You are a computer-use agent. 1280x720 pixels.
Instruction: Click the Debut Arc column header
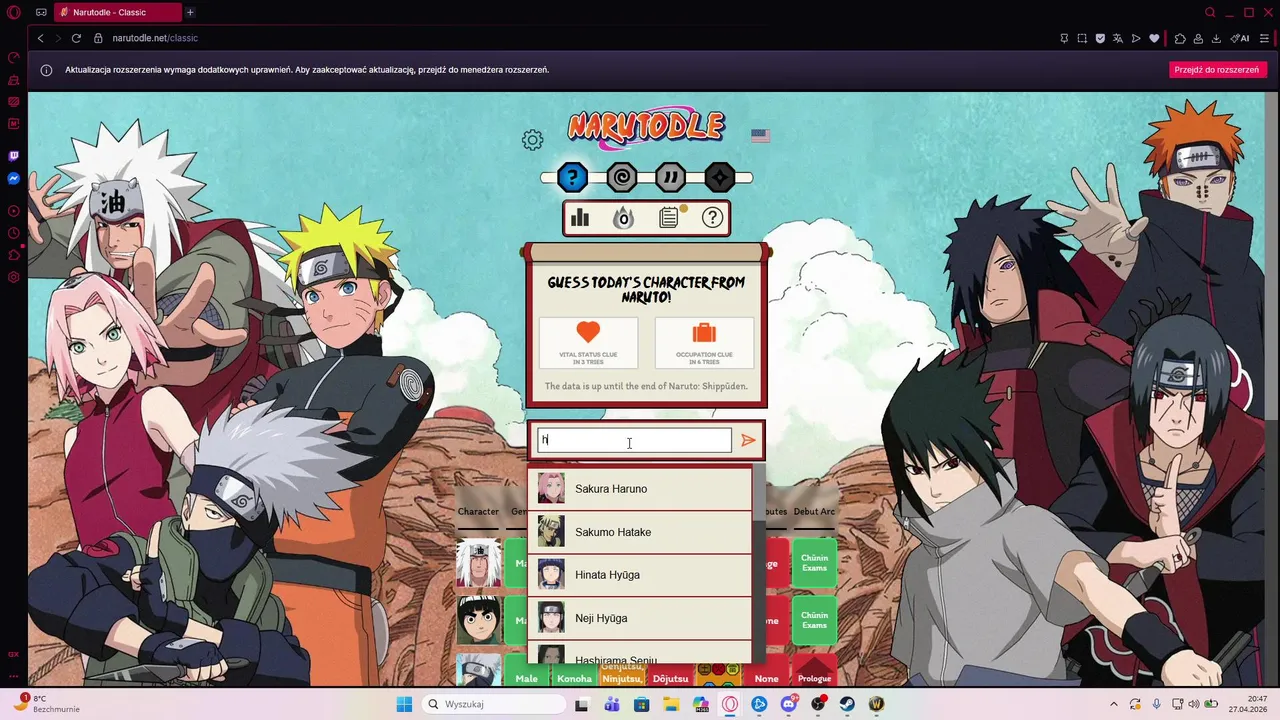pos(814,512)
